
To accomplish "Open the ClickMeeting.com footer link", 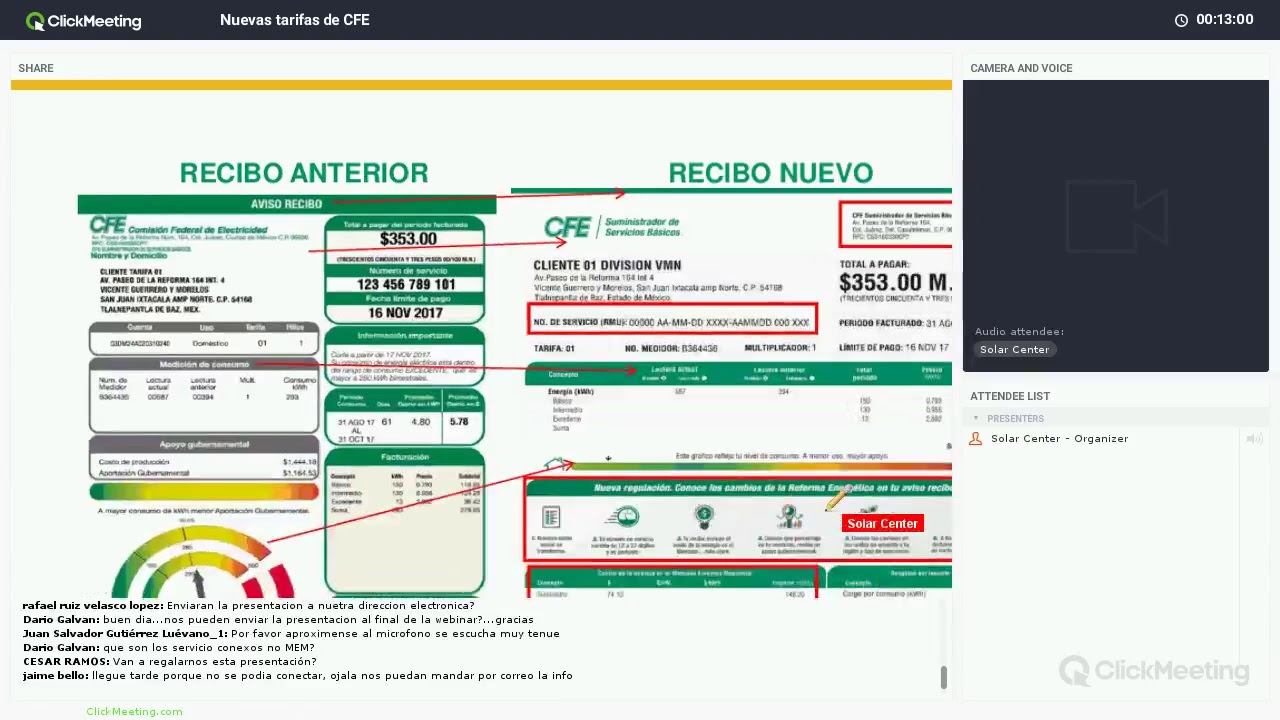I will (134, 711).
